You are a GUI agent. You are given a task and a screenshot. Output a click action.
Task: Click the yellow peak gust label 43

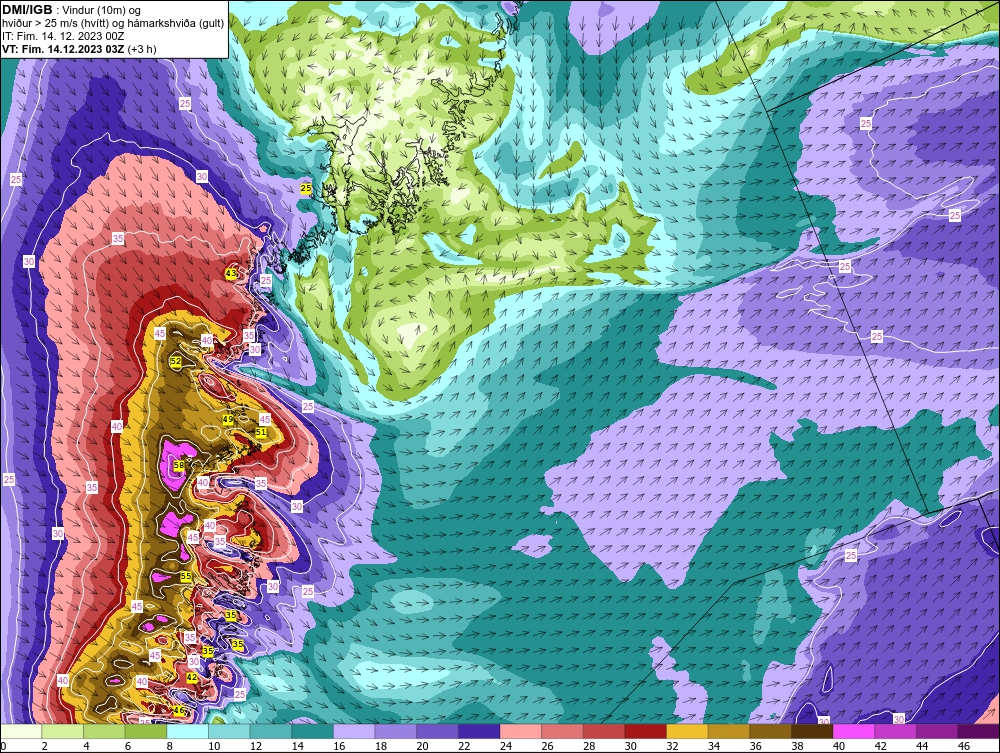click(x=231, y=273)
